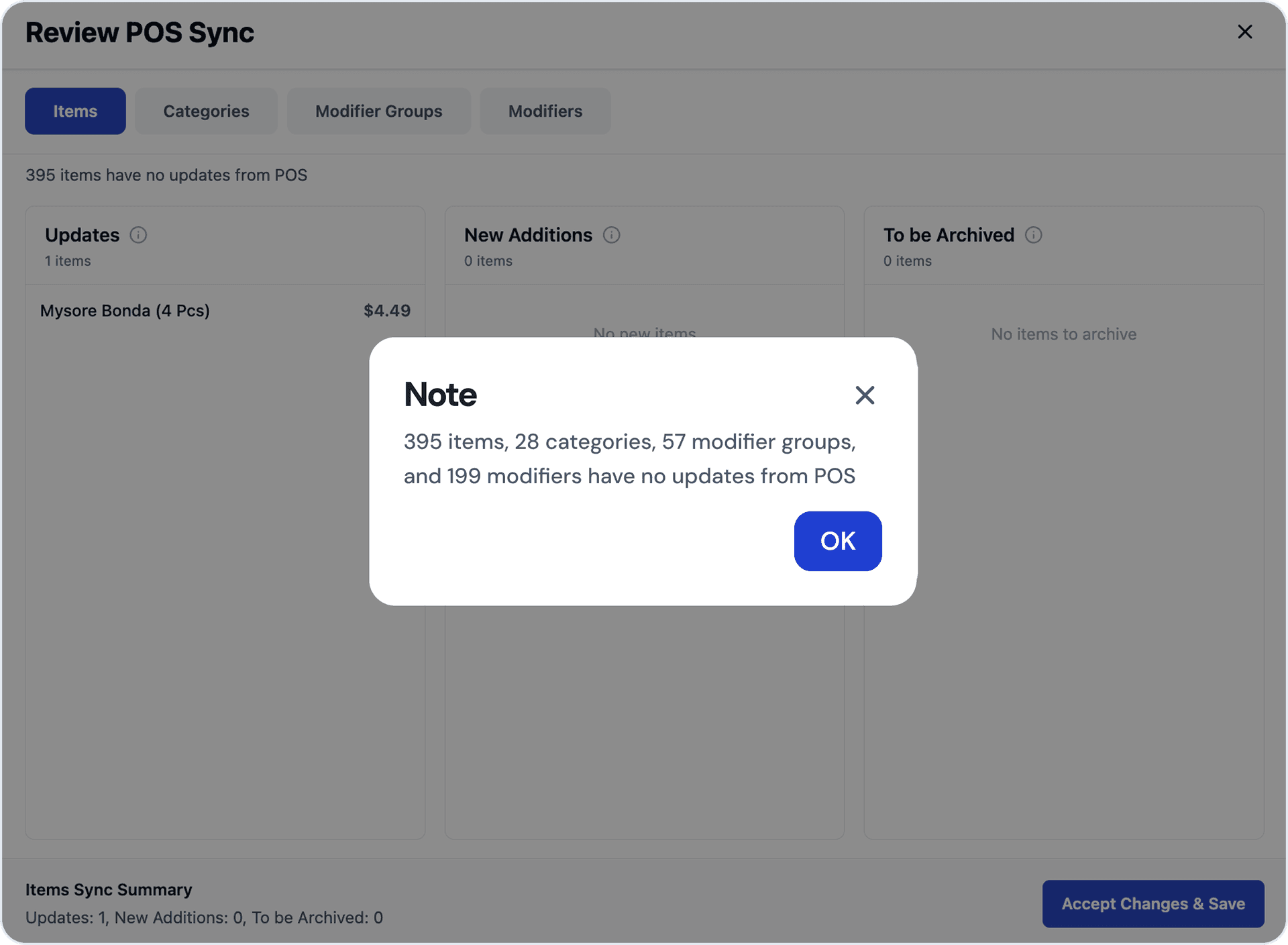The image size is (1288, 945).
Task: Switch to the Items tab
Action: (x=75, y=111)
